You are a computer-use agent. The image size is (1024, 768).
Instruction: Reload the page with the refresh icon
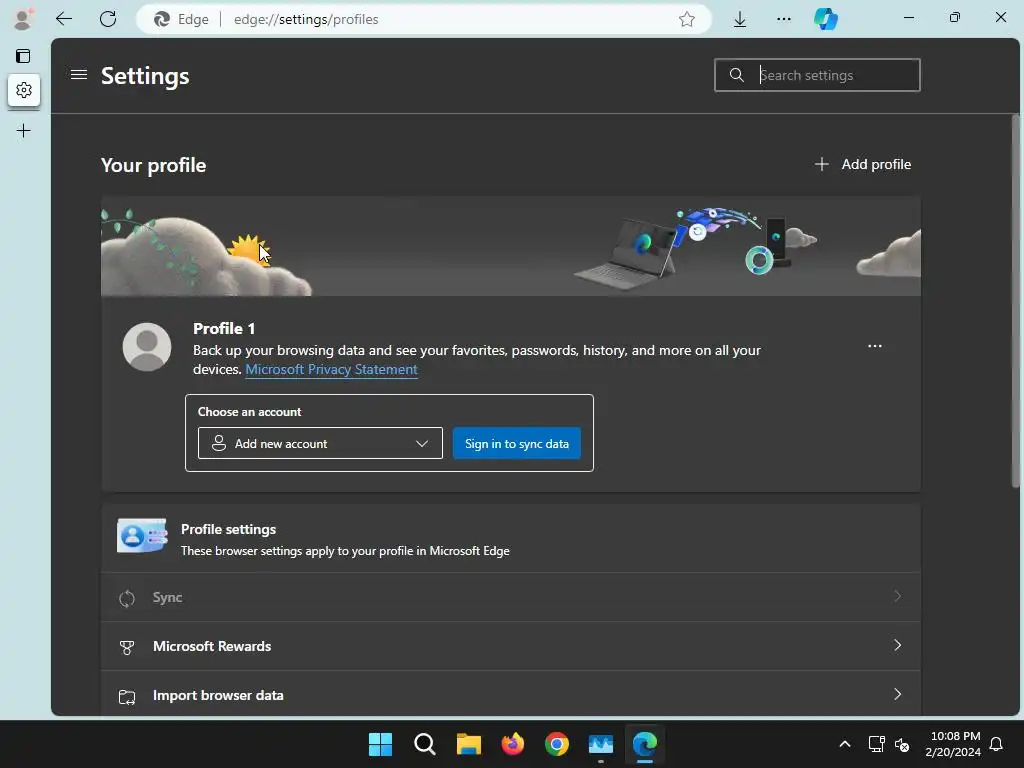point(108,19)
